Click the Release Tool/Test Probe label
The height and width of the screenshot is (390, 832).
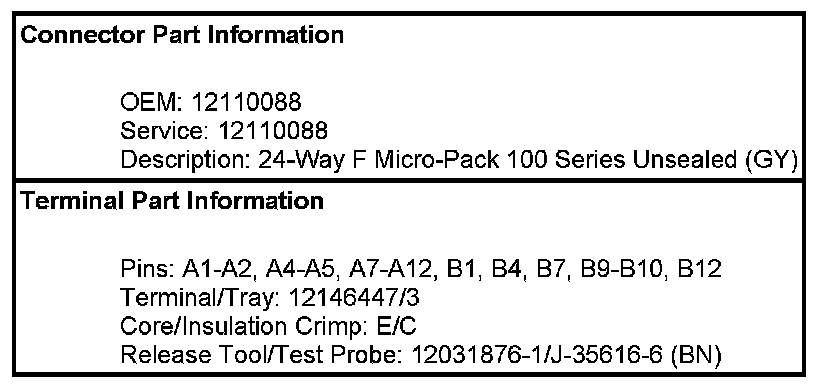tap(262, 354)
